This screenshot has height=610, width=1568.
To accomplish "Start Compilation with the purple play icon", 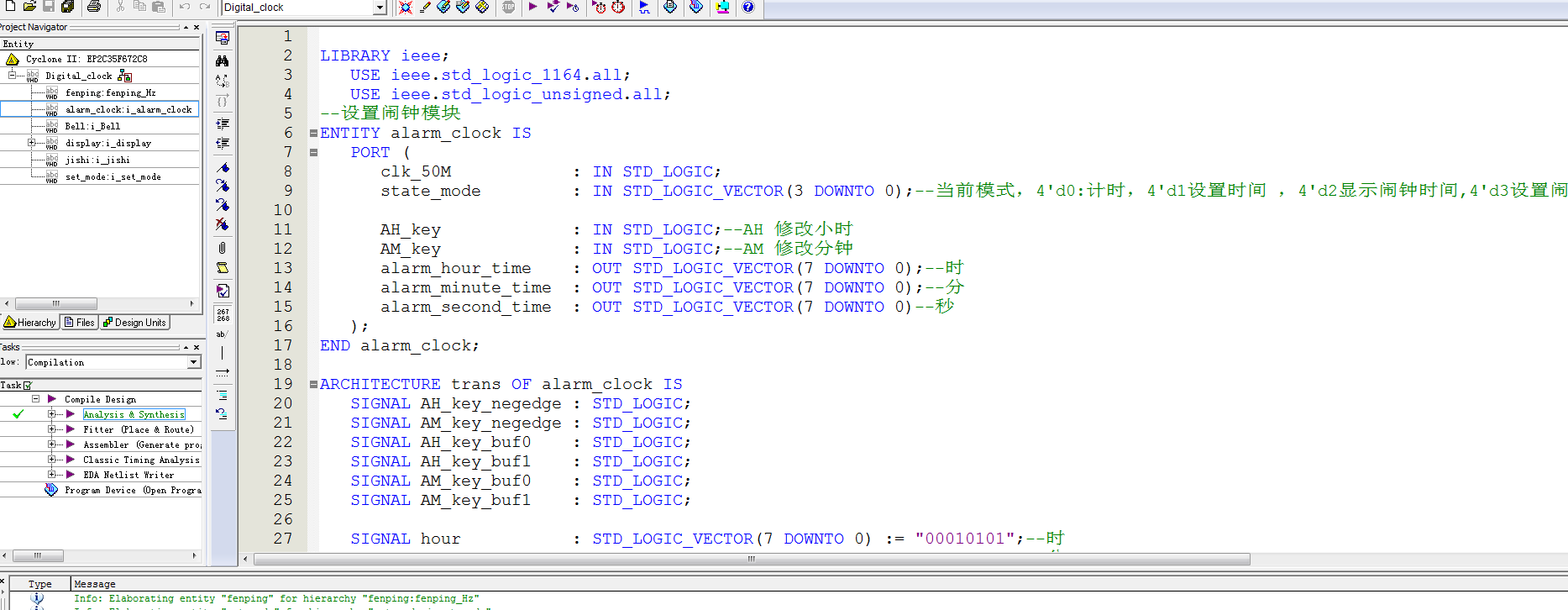I will (x=532, y=7).
